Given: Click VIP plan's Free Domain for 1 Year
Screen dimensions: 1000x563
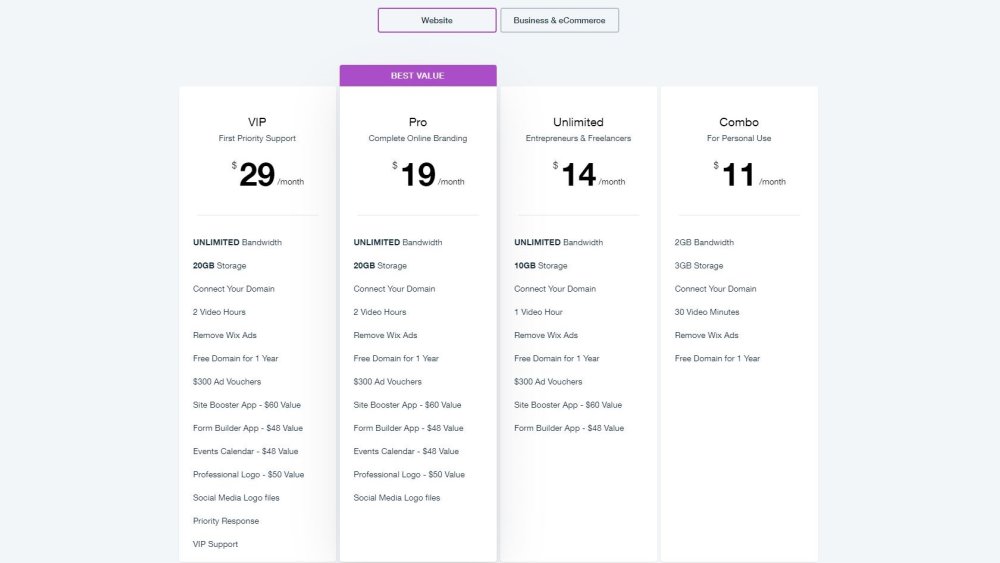Looking at the screenshot, I should point(235,358).
